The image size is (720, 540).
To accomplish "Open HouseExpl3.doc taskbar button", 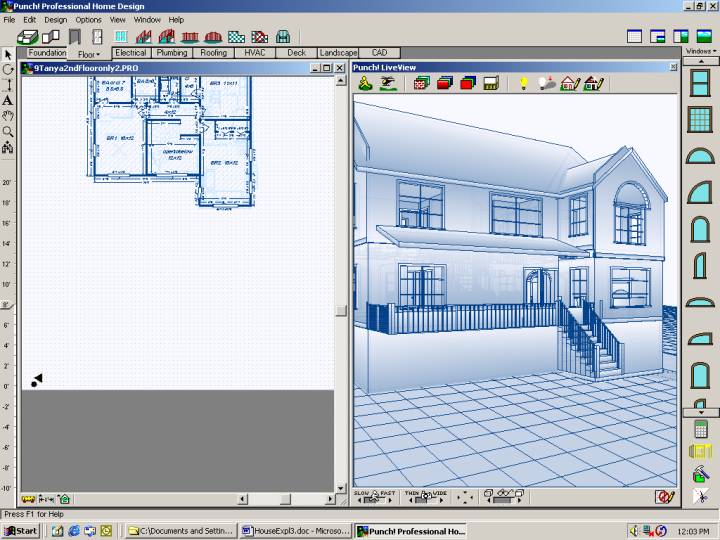I will coord(295,531).
